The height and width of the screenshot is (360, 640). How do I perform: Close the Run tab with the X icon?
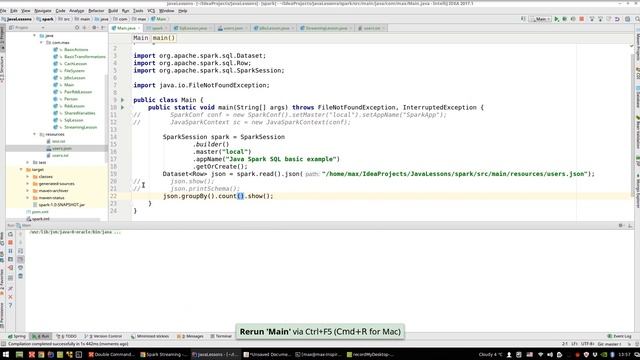[10, 297]
